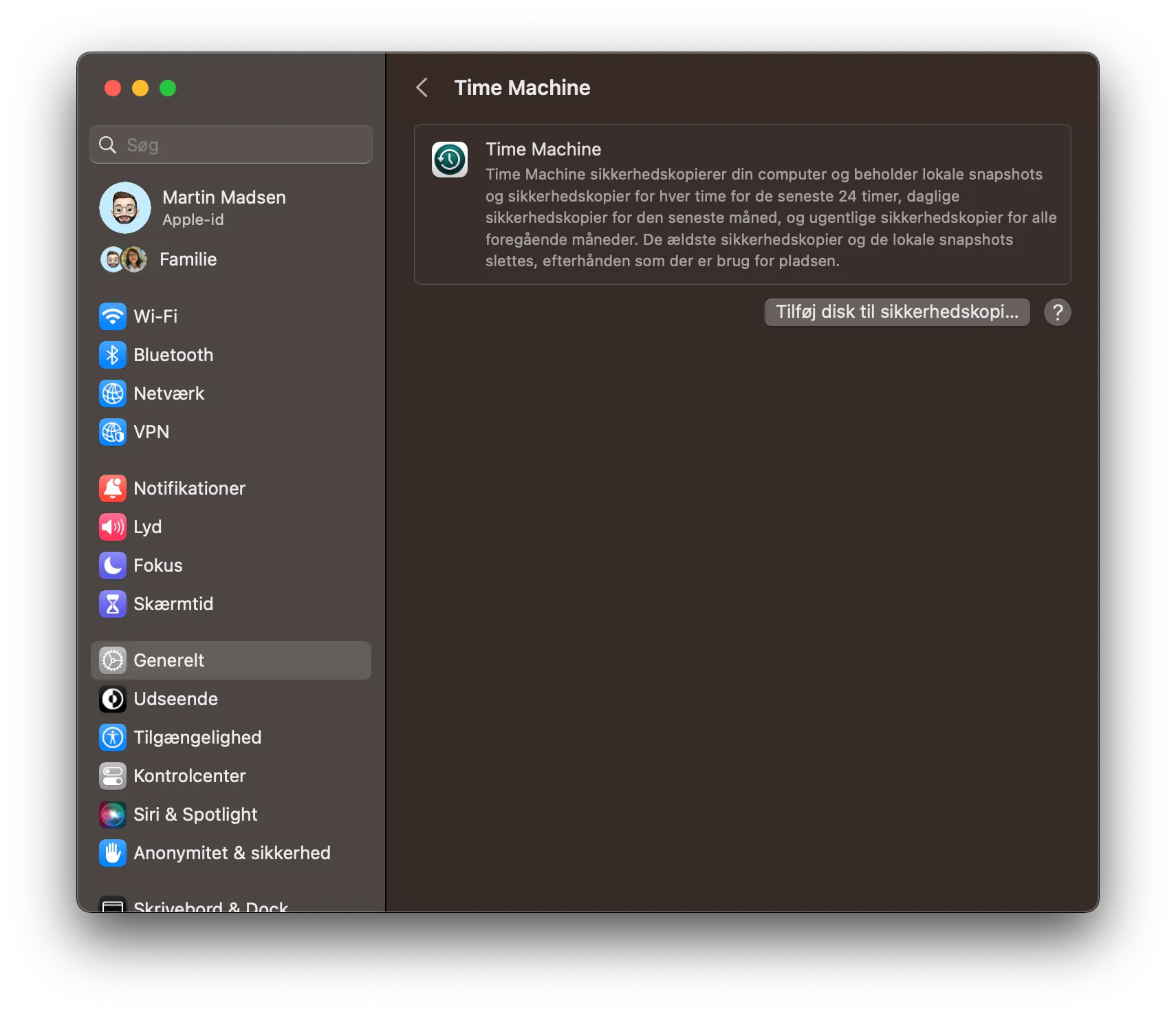The height and width of the screenshot is (1014, 1176).
Task: Click Tilføj disk til sikkerhedskopi button
Action: [x=896, y=312]
